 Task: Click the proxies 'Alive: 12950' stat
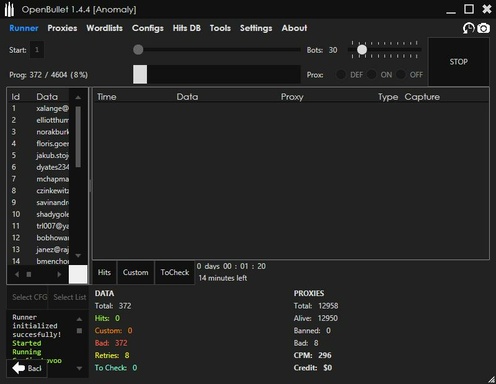click(316, 318)
